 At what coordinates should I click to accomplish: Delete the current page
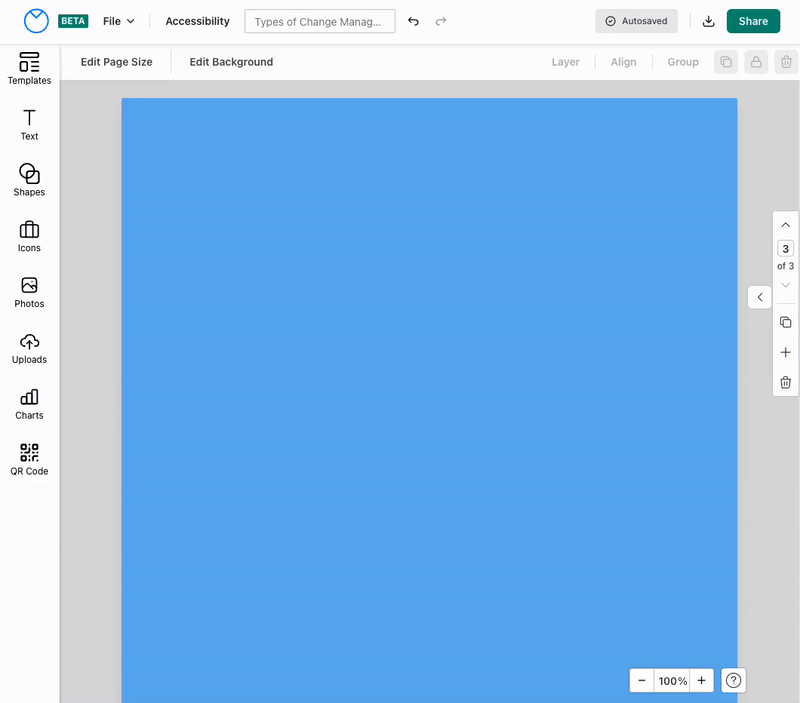[785, 381]
